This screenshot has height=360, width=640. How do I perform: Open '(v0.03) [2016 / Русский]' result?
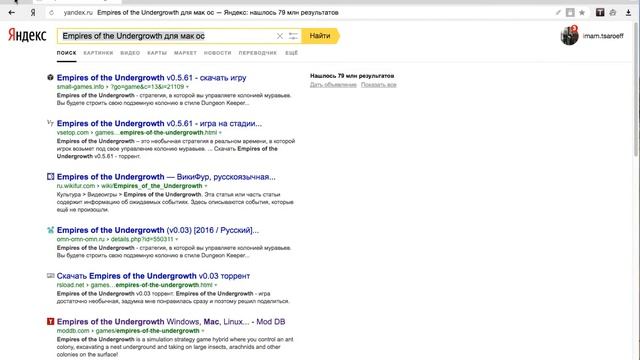(x=158, y=230)
